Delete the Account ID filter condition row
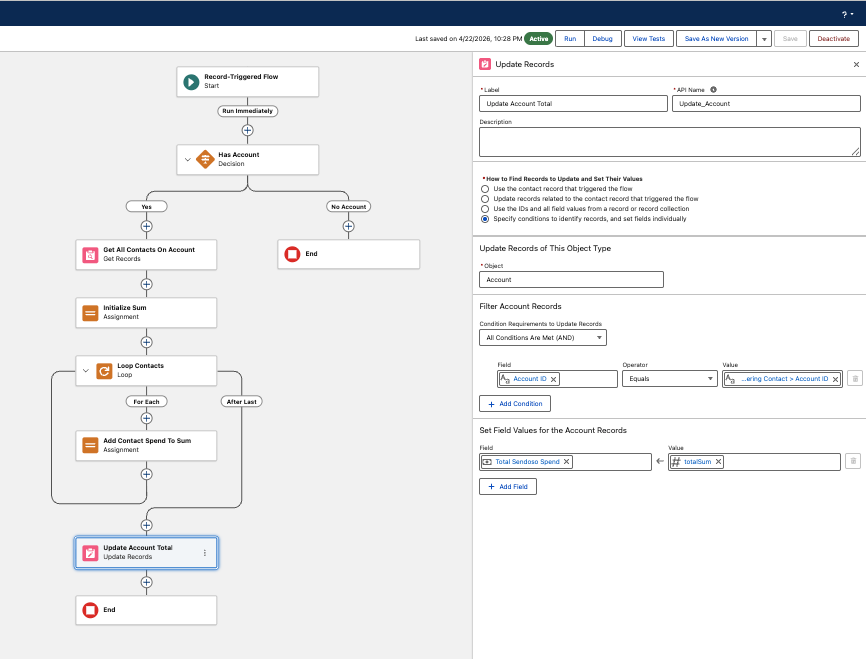The height and width of the screenshot is (659, 866). click(x=855, y=378)
